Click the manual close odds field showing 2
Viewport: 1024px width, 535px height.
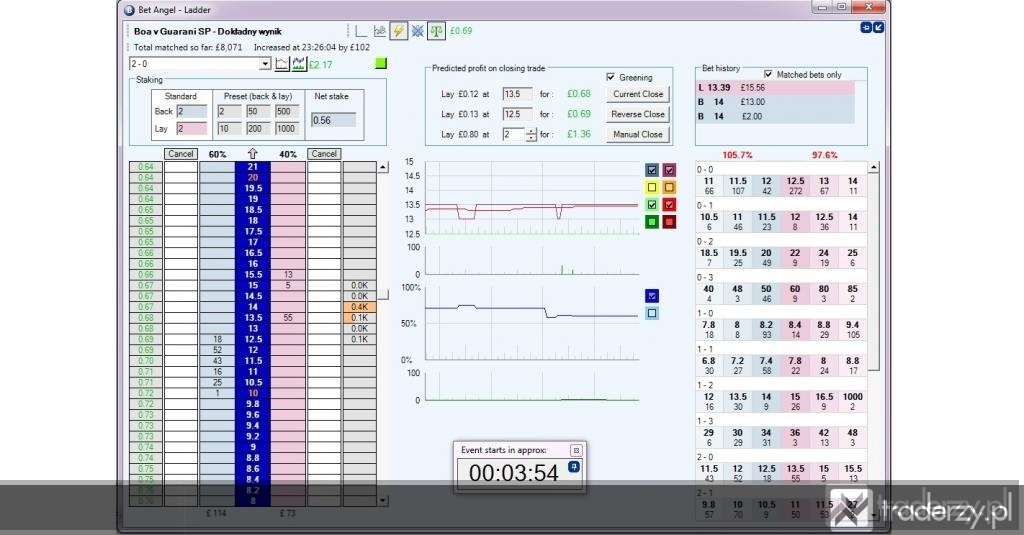pos(514,135)
